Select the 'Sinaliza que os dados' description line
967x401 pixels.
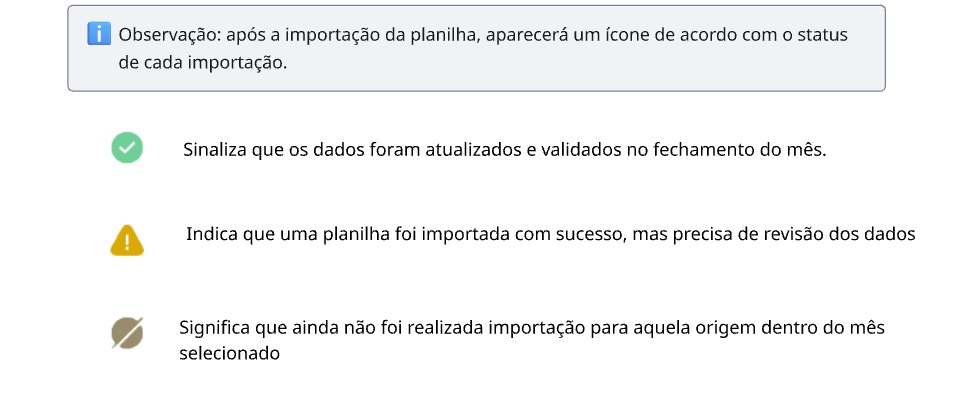pyautogui.click(x=504, y=150)
